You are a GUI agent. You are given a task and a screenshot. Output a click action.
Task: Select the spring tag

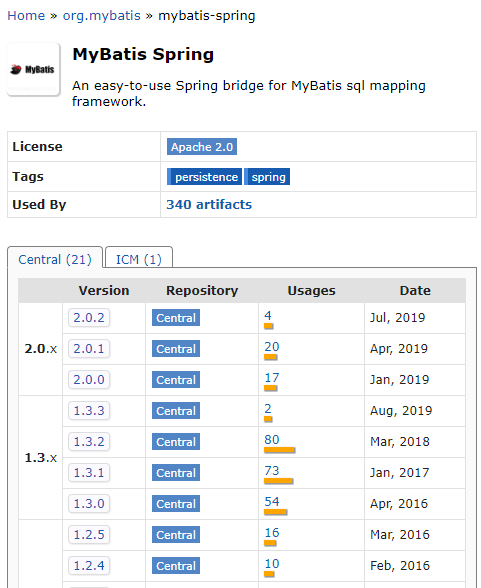(x=267, y=177)
